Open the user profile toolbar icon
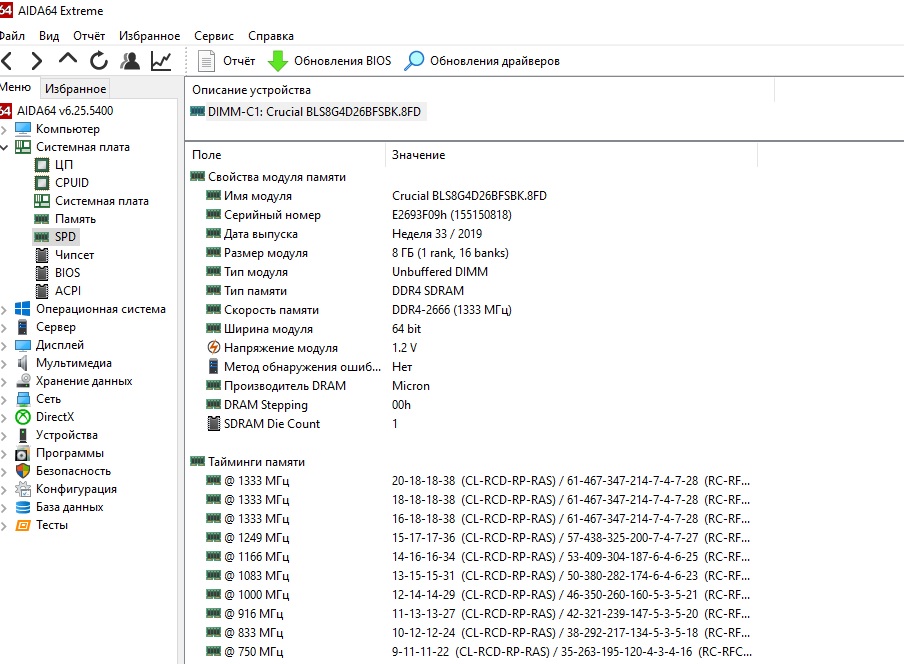Viewport: 904px width, 664px height. [130, 61]
